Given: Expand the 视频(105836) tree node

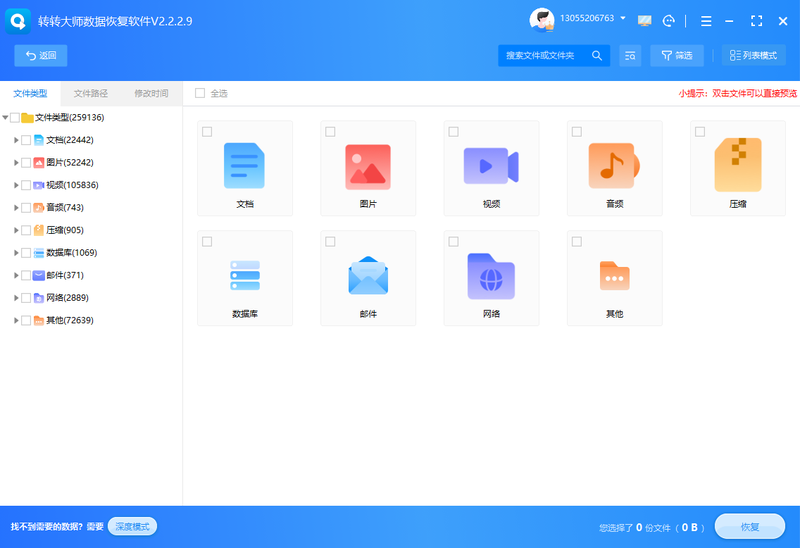Looking at the screenshot, I should click(x=16, y=185).
